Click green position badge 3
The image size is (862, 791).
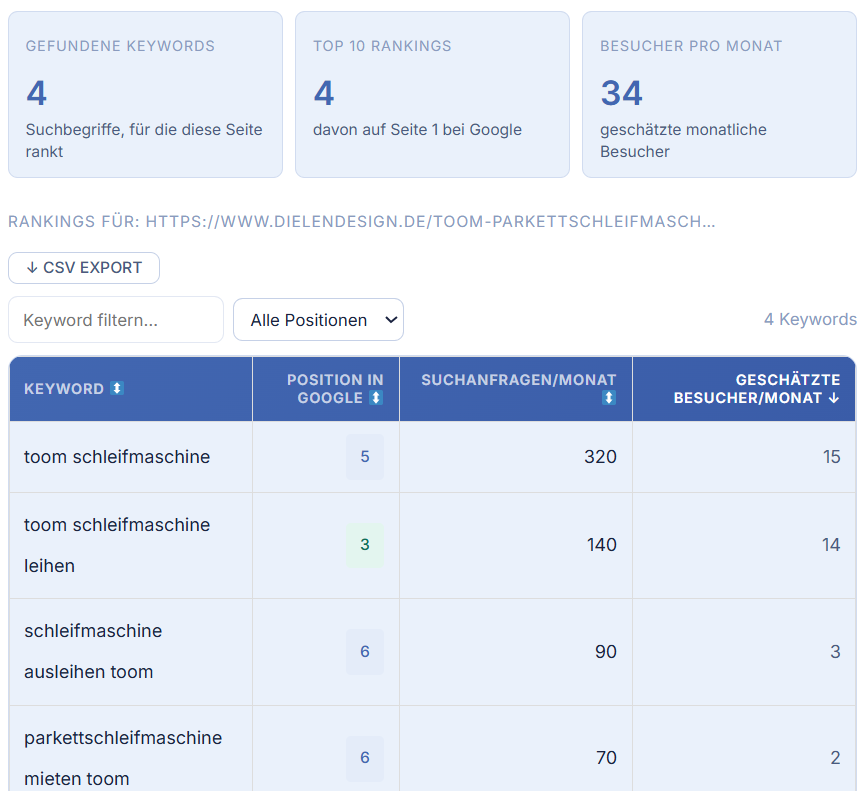click(x=365, y=545)
